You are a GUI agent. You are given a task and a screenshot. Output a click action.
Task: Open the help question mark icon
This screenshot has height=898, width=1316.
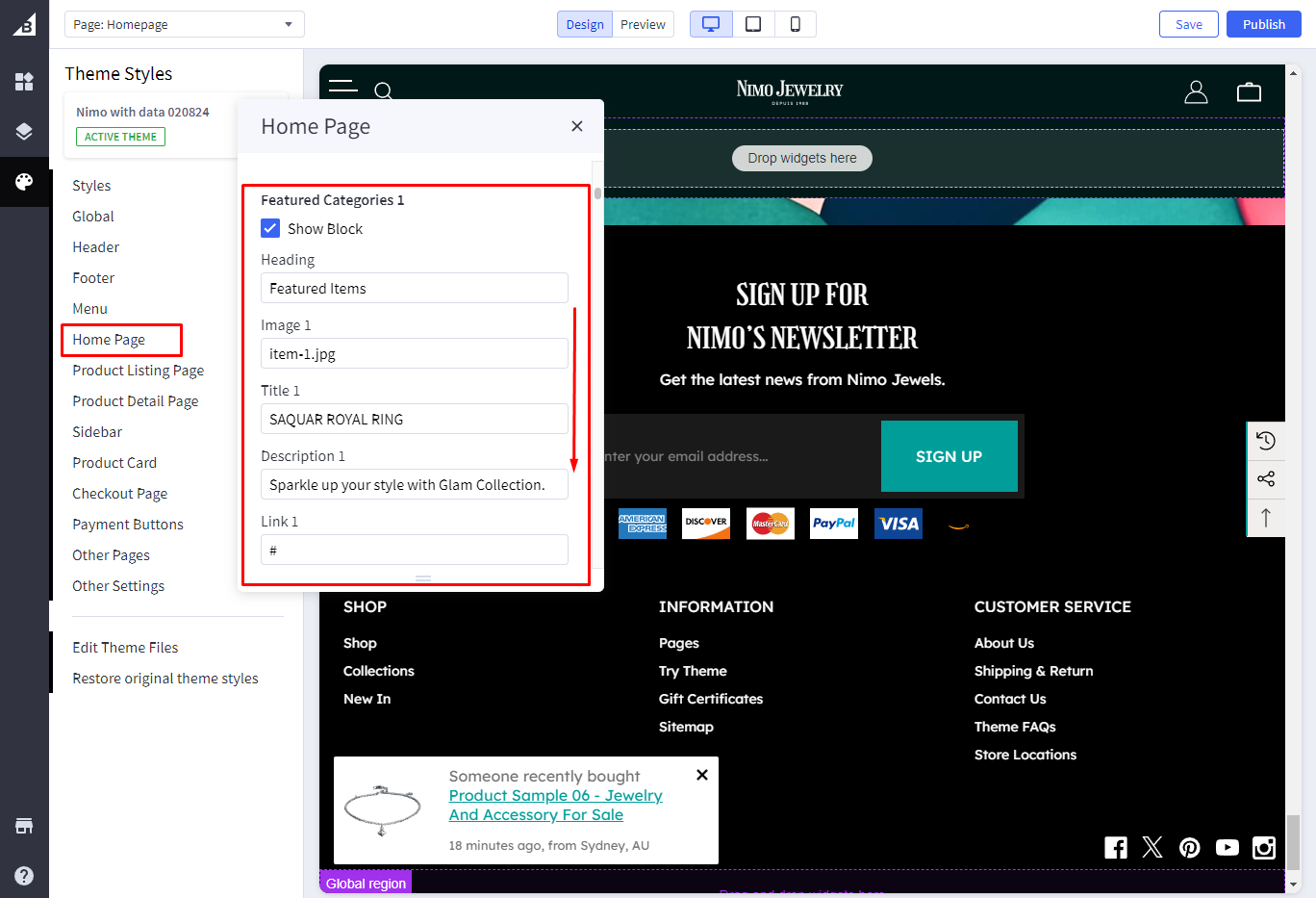coord(24,875)
